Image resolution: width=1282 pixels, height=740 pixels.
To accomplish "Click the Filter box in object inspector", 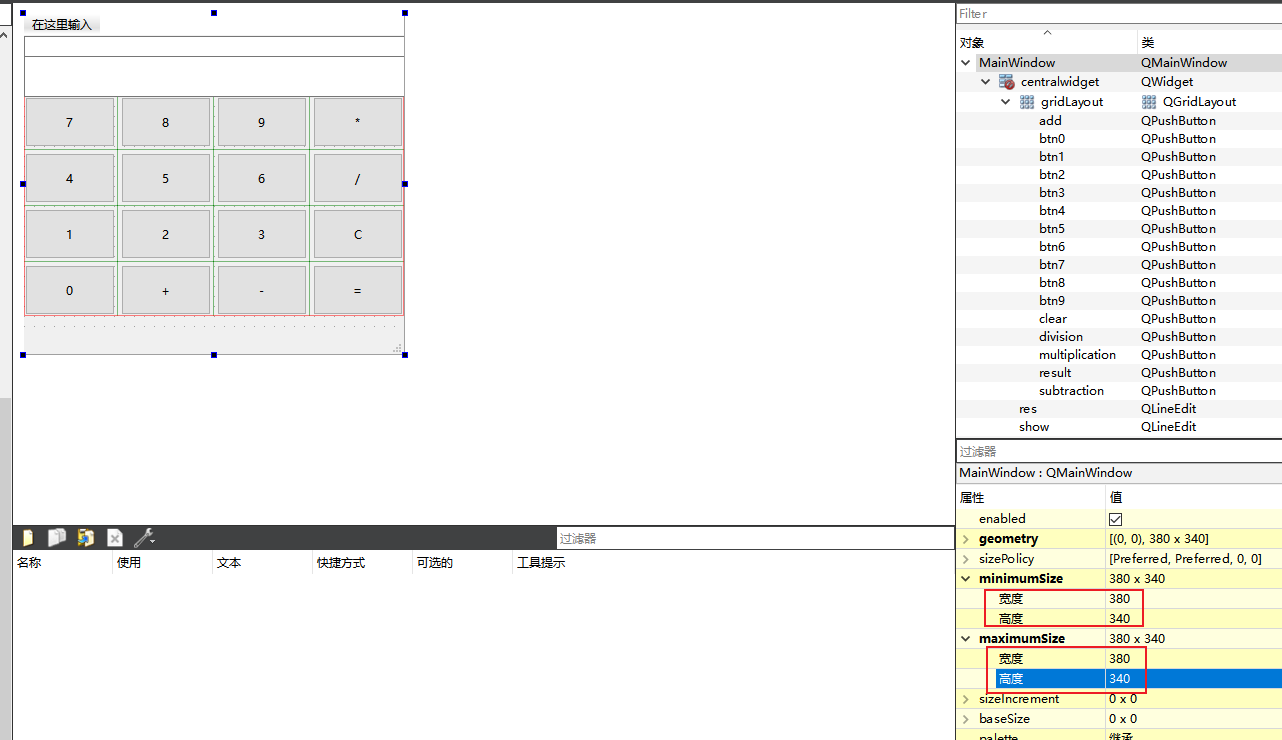I will [x=1118, y=14].
